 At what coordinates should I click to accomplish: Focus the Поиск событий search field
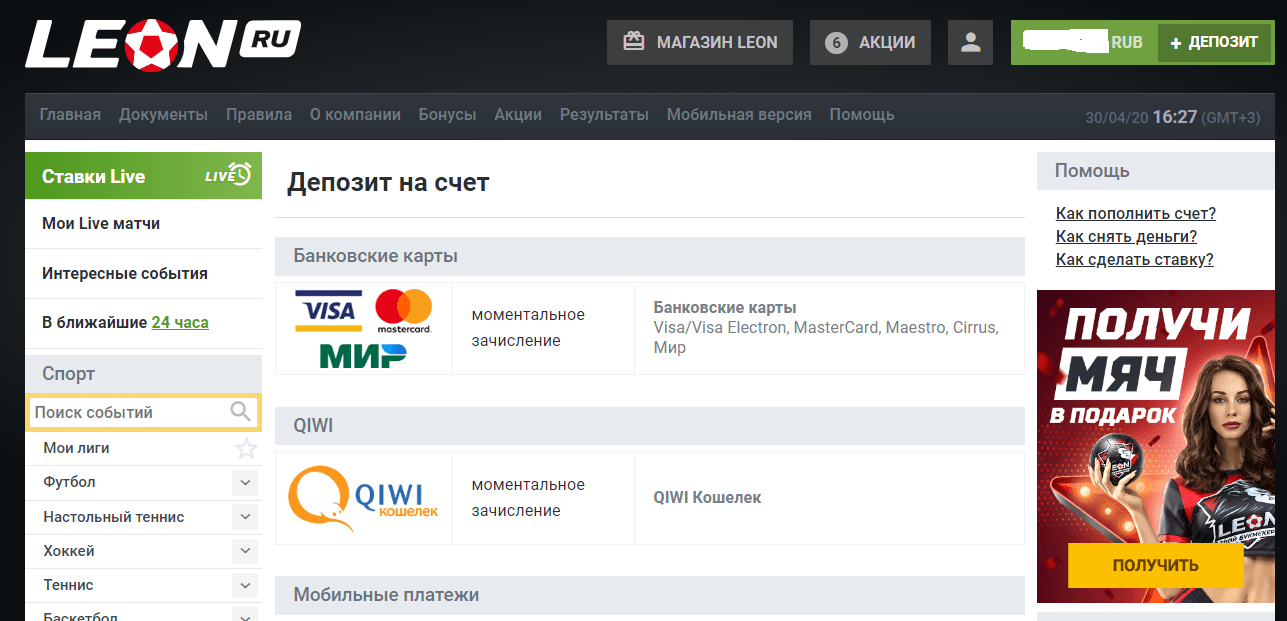point(128,412)
